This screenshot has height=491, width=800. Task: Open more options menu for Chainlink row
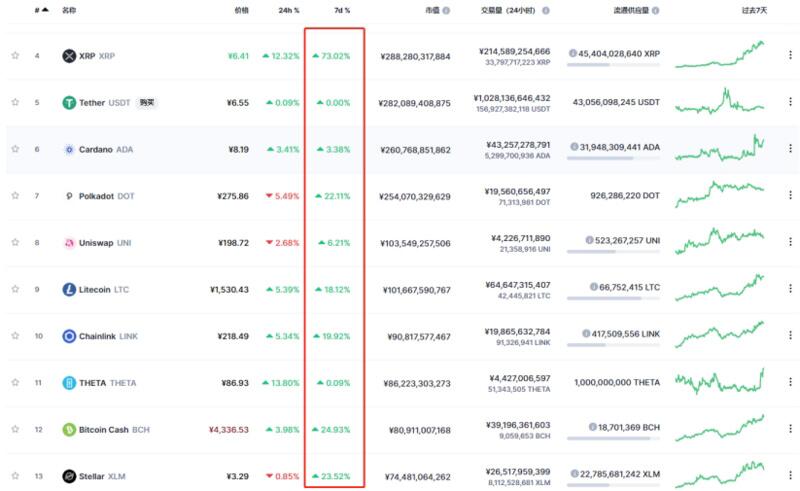(x=790, y=335)
